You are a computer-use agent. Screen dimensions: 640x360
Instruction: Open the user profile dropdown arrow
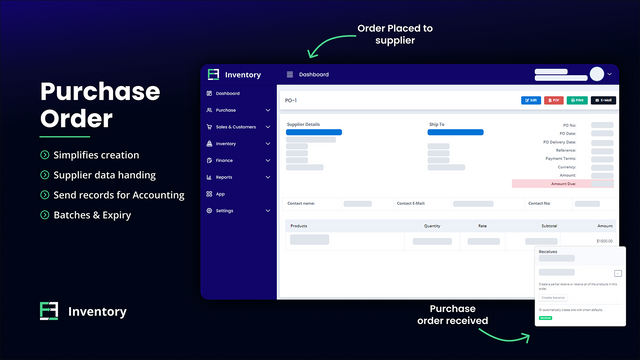609,74
